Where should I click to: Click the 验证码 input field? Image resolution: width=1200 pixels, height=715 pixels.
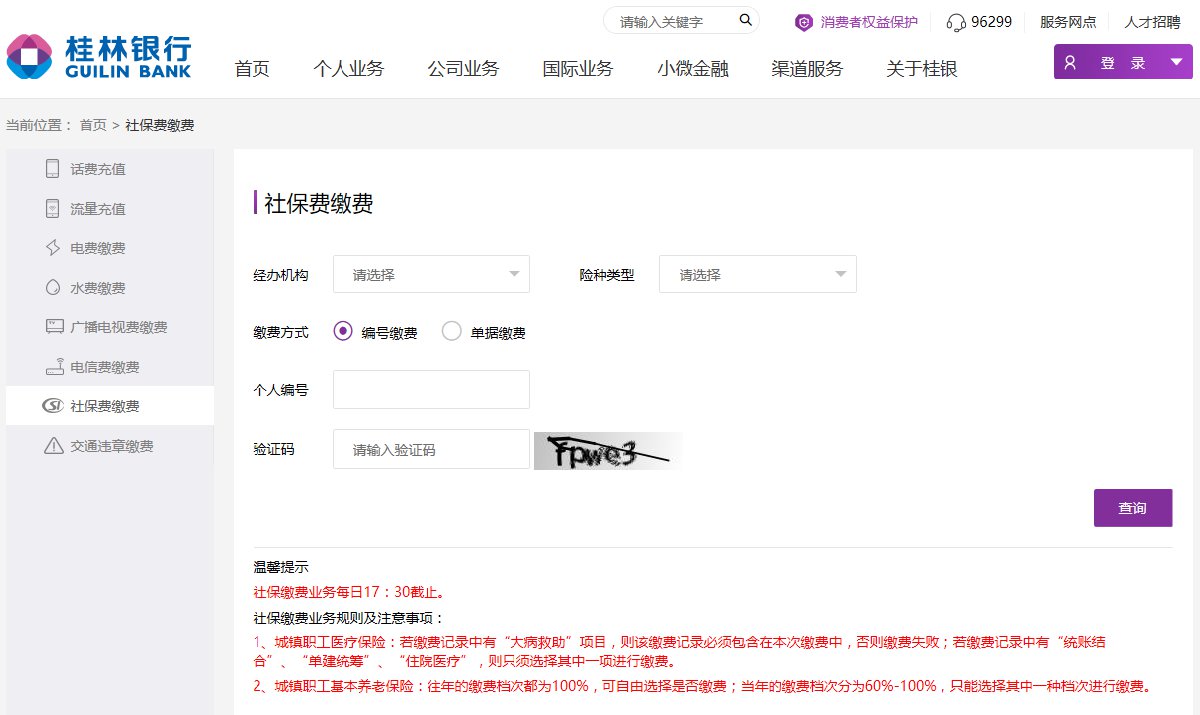point(431,449)
